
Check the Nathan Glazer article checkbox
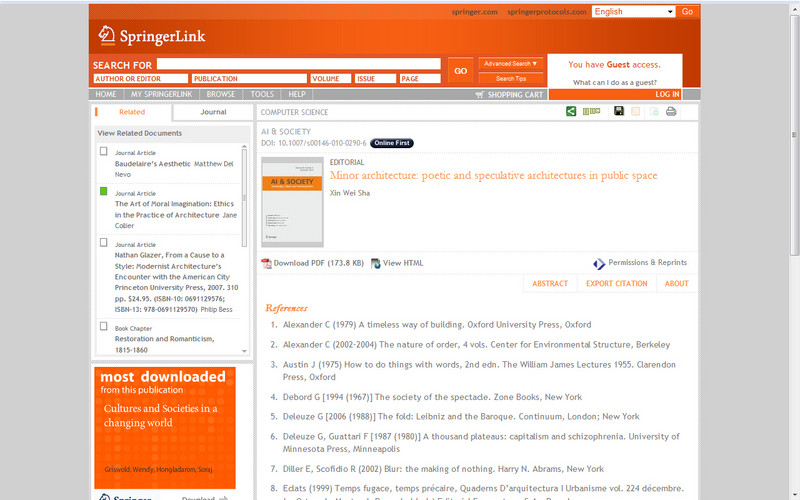coord(104,242)
